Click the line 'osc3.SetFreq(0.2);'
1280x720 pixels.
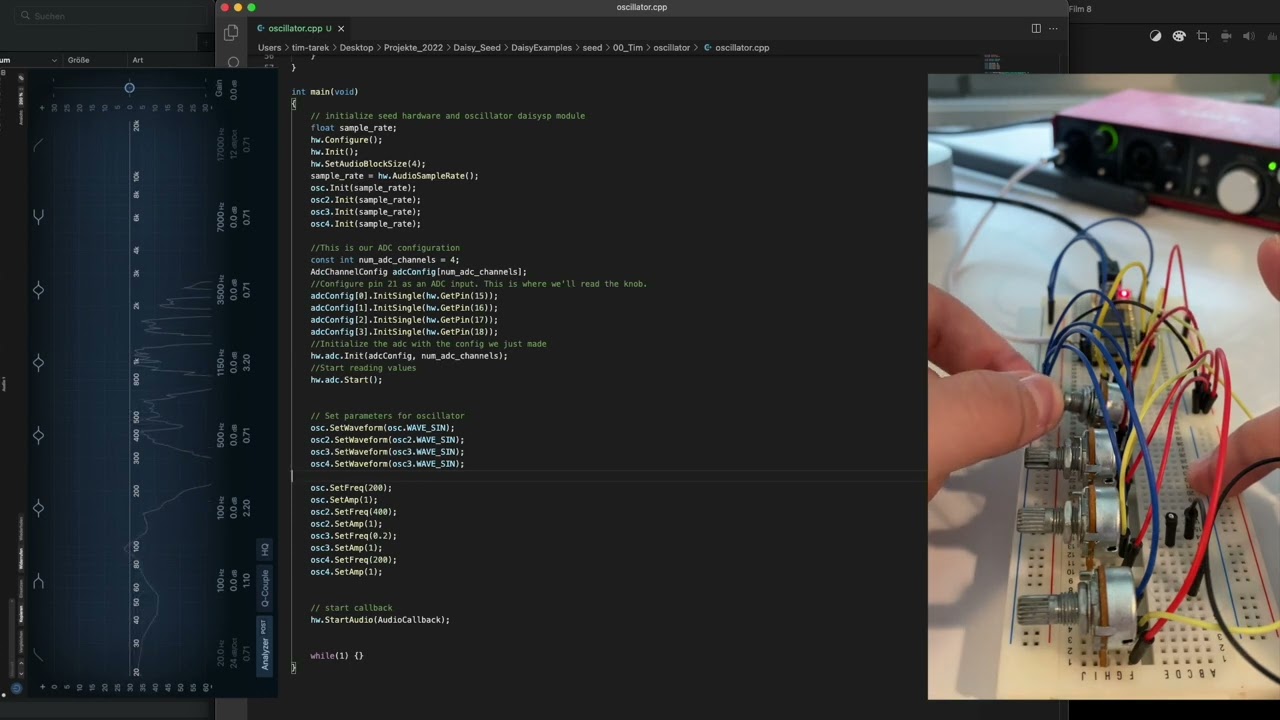(353, 536)
